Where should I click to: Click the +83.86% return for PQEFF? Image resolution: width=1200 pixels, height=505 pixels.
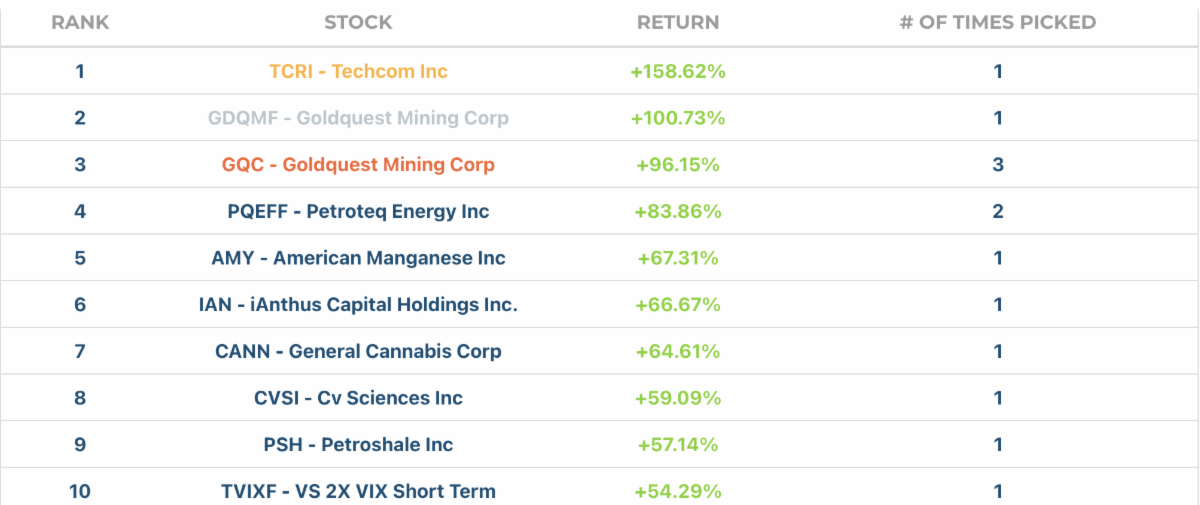point(678,211)
